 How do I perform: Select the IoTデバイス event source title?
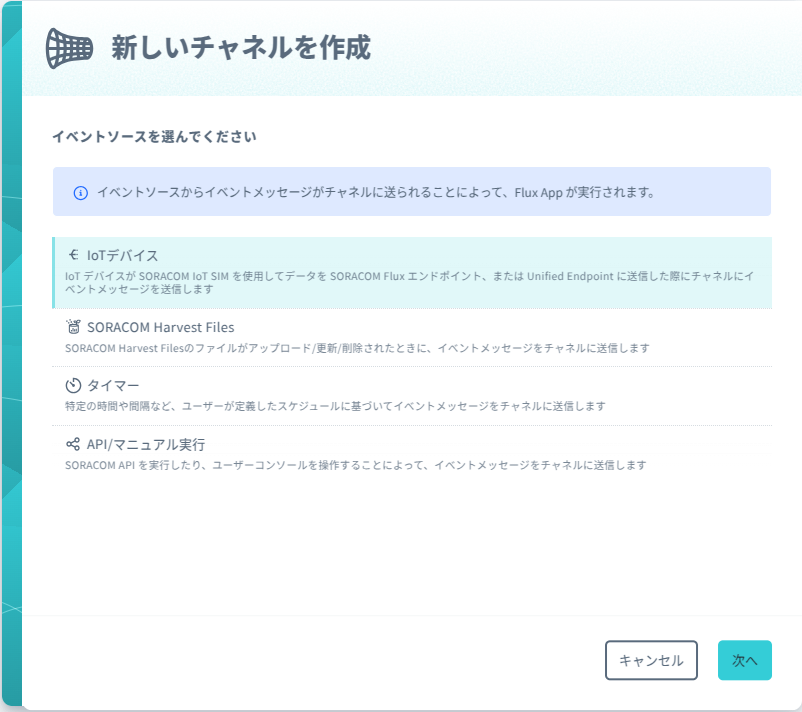pos(123,255)
